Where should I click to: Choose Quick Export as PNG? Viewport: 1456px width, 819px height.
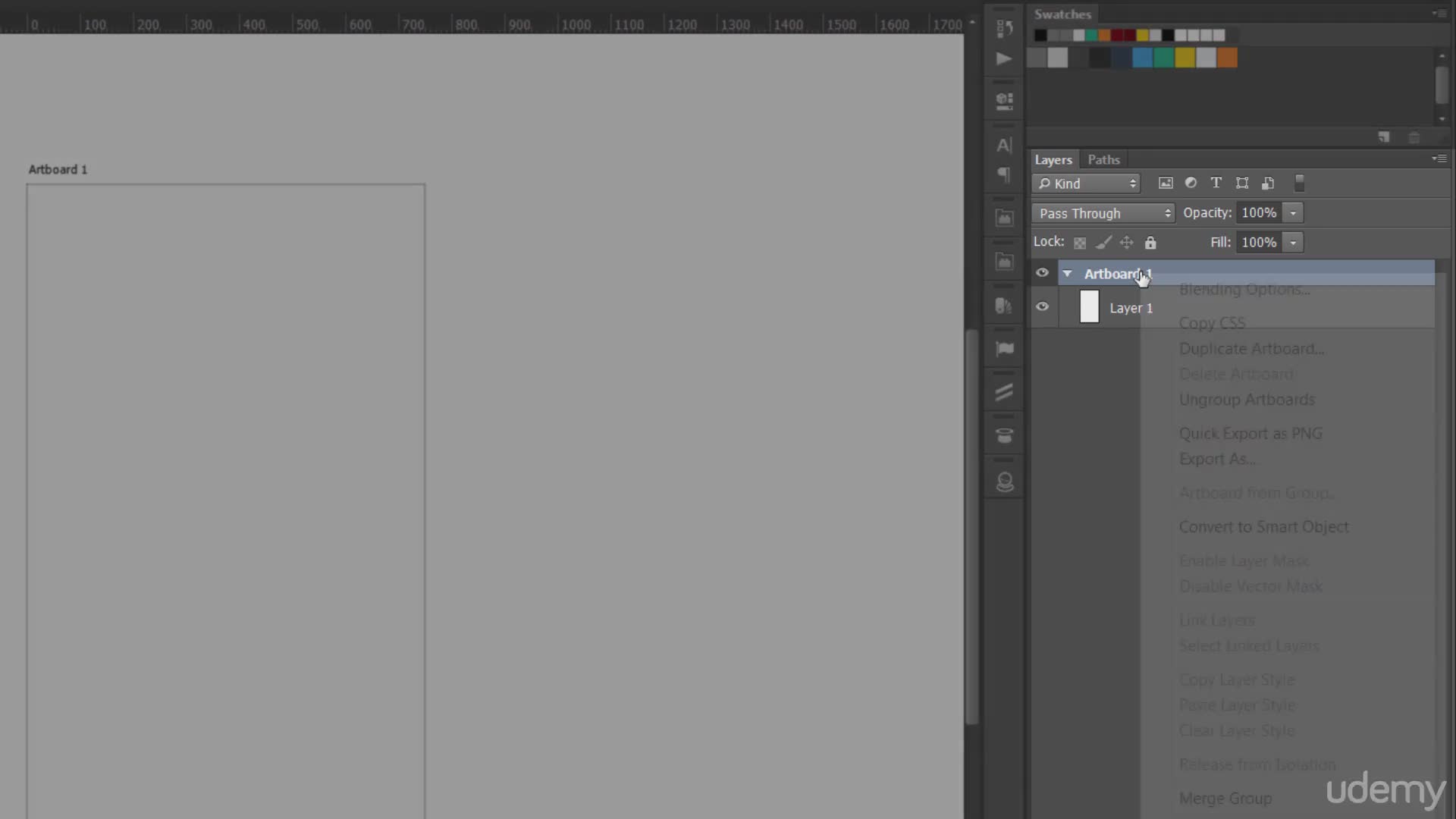[x=1250, y=434]
